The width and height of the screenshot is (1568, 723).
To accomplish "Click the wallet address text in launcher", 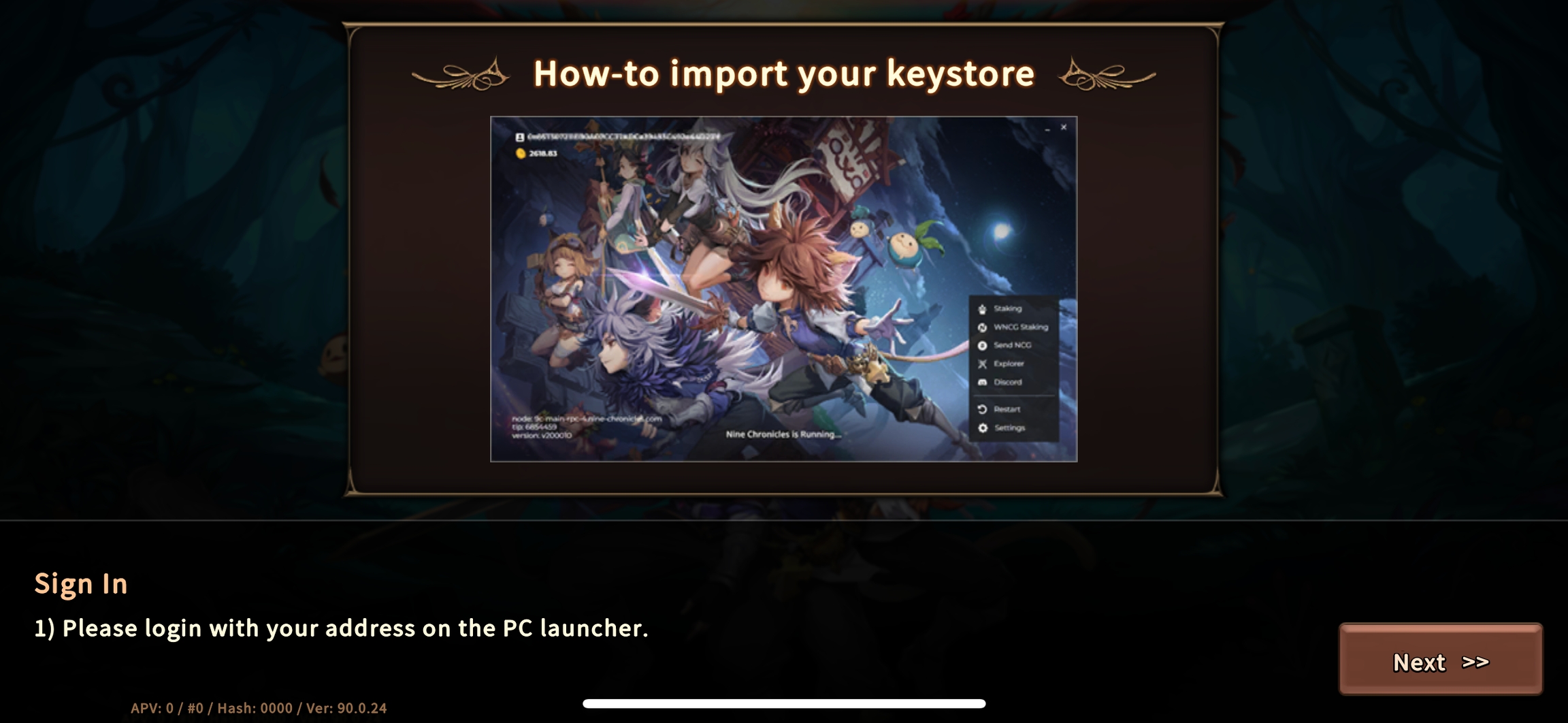I will (x=623, y=137).
